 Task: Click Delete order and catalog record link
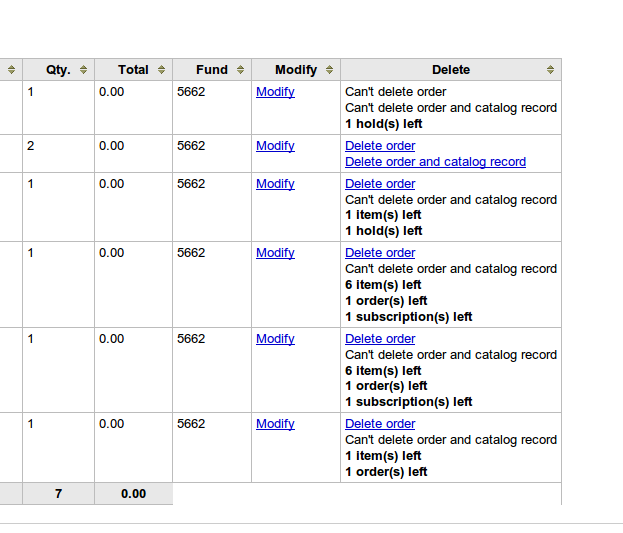(x=435, y=162)
